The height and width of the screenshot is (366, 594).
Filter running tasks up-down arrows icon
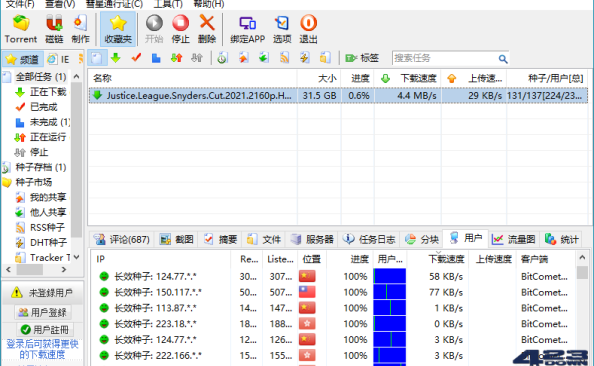pos(177,58)
